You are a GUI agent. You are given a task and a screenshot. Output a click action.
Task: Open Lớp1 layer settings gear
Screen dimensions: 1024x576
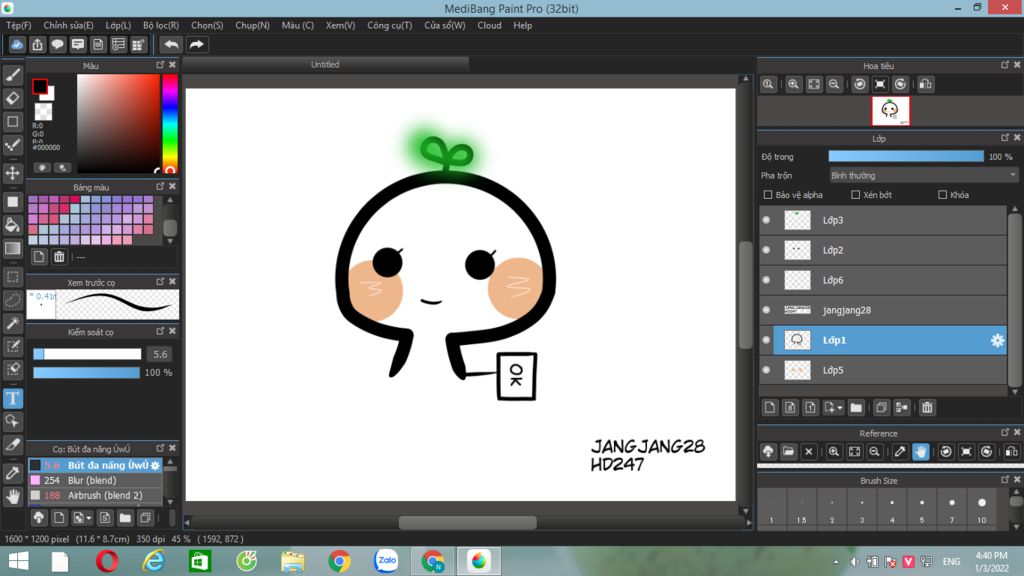click(997, 340)
